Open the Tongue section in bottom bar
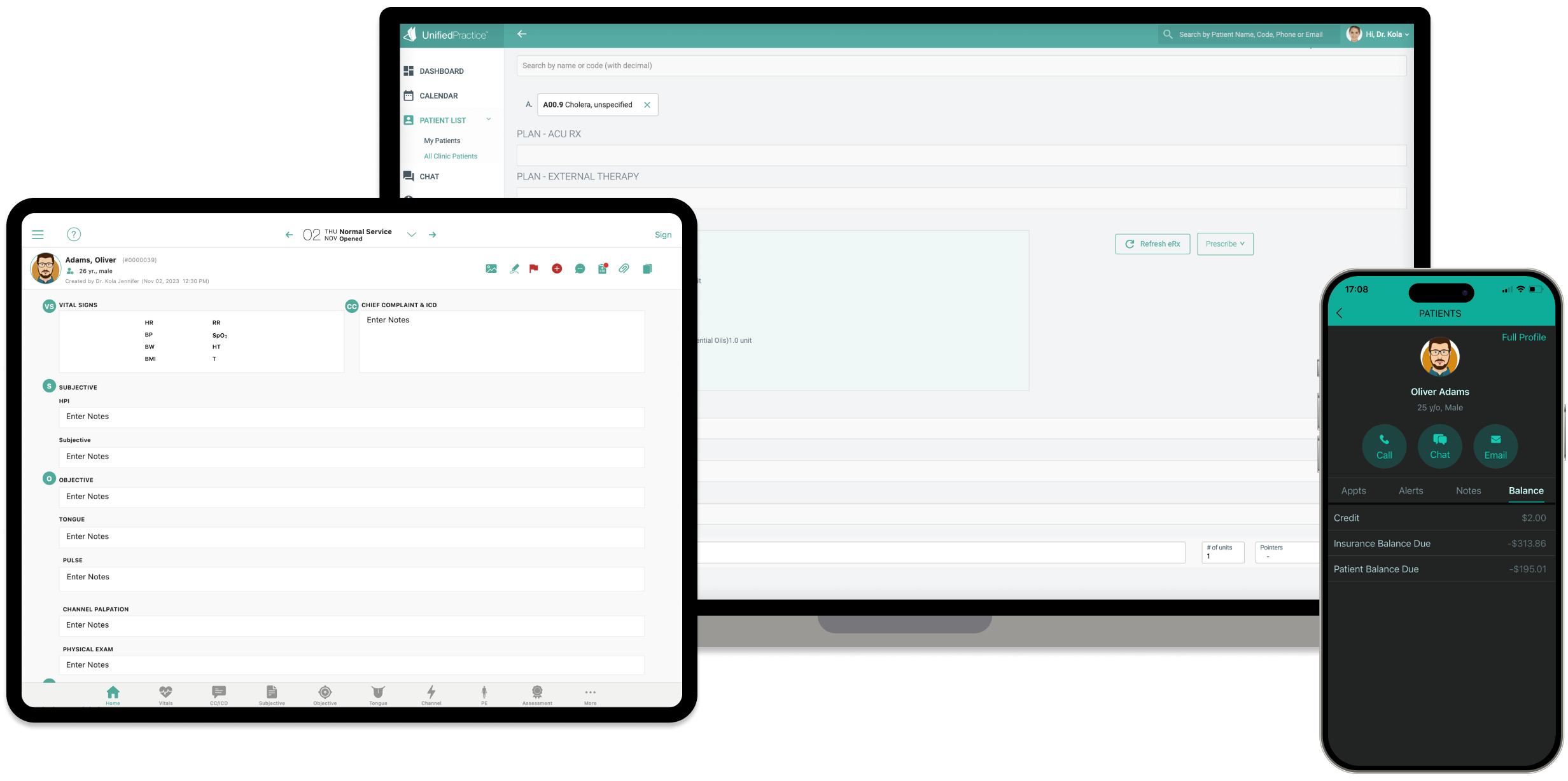1568x781 pixels. pyautogui.click(x=378, y=695)
